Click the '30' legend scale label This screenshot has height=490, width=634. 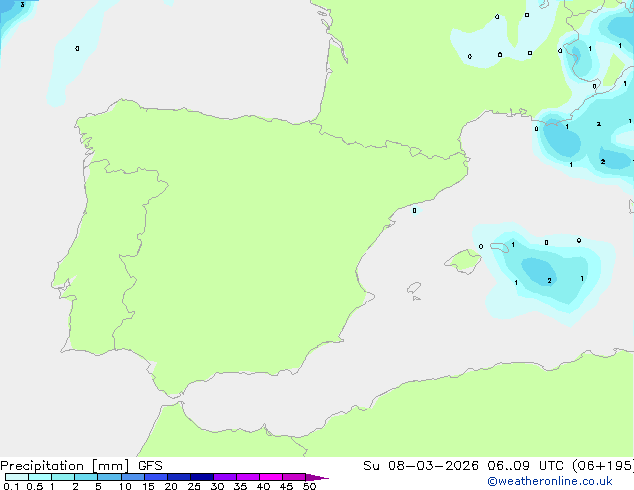point(217,486)
